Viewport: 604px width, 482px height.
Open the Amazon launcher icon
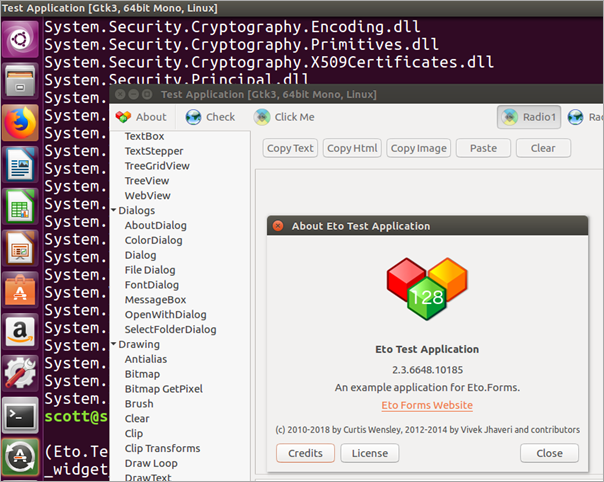pyautogui.click(x=20, y=329)
